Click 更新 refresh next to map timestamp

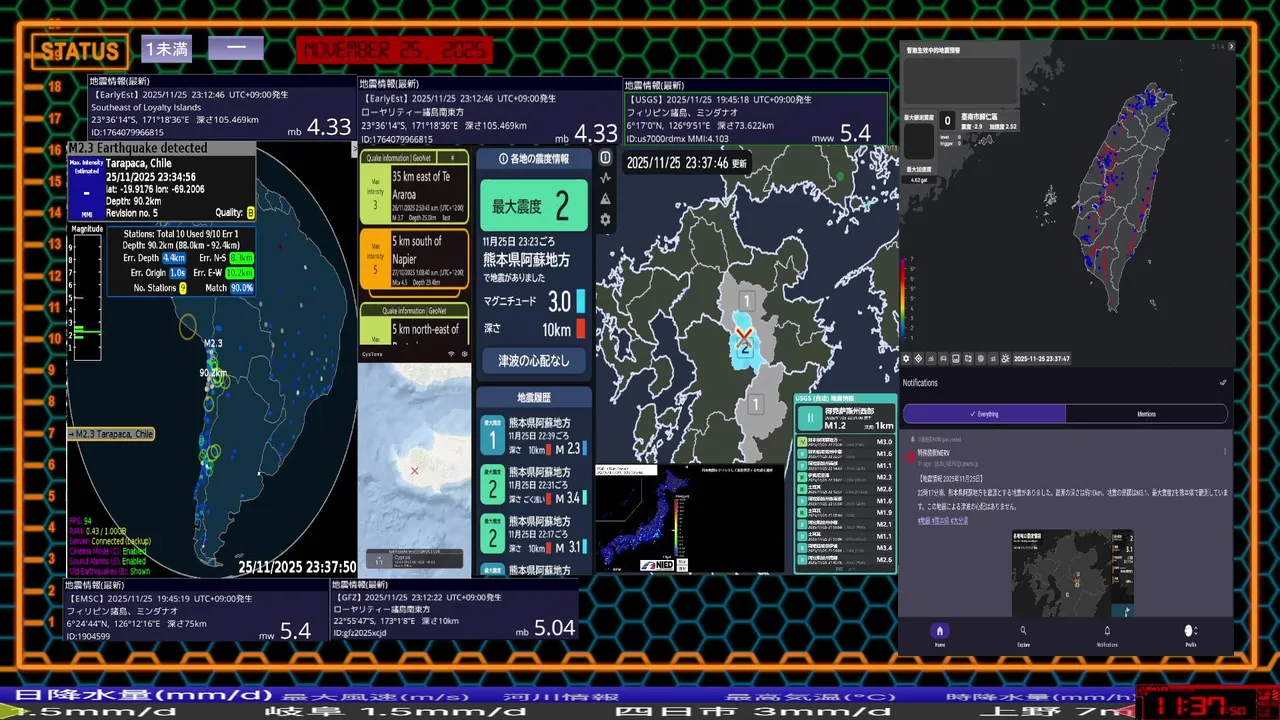(739, 163)
